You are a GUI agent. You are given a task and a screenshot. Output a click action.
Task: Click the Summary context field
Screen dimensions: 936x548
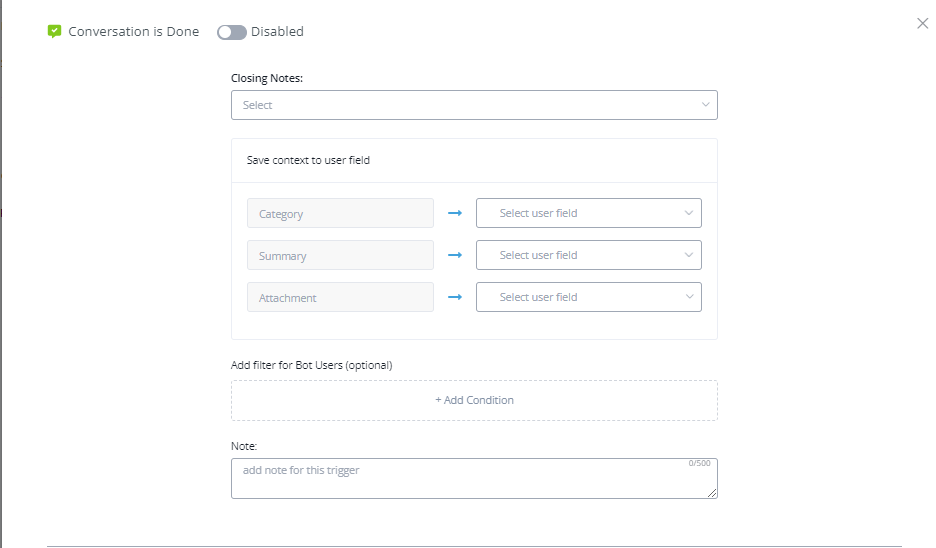(340, 255)
